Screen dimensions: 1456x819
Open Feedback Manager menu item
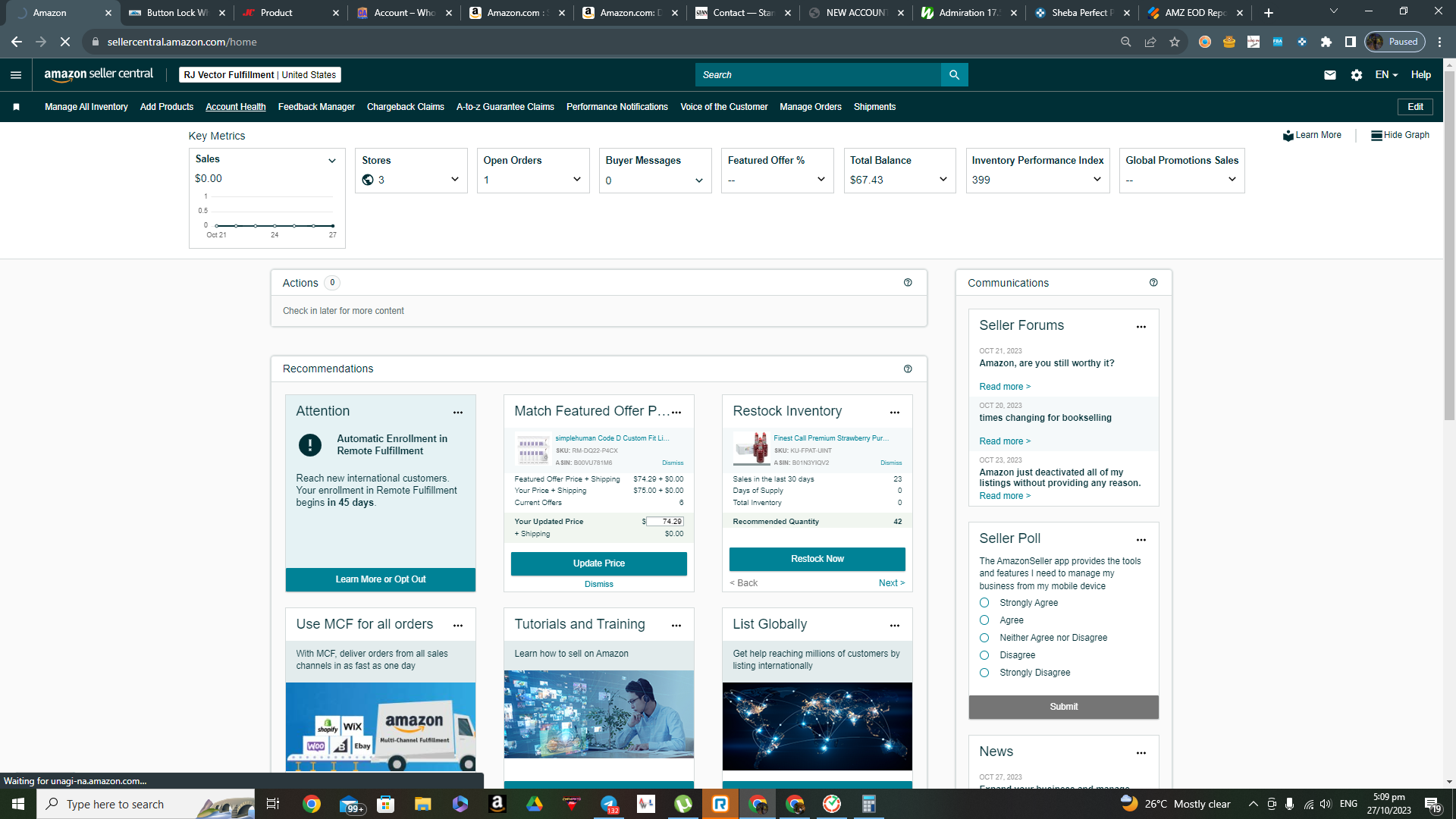coord(316,107)
